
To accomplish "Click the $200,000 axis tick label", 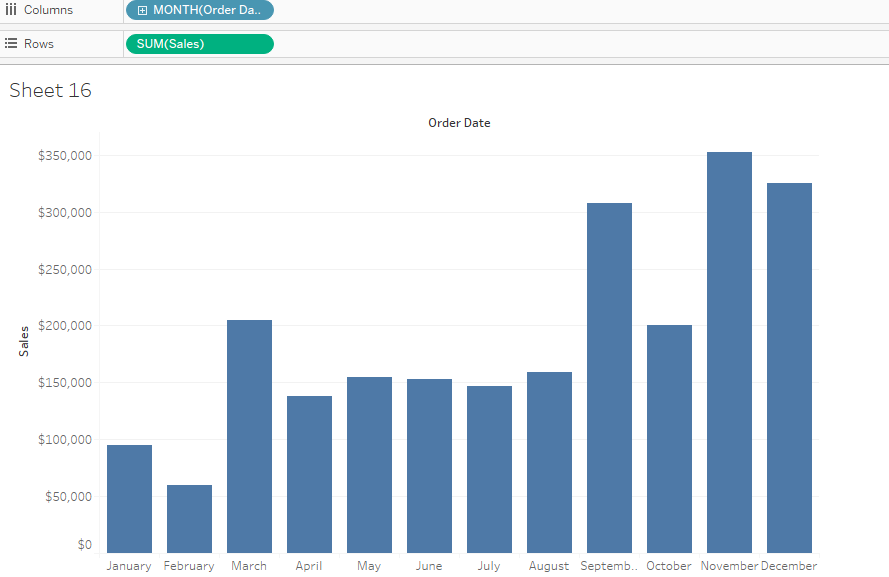I will 65,325.
